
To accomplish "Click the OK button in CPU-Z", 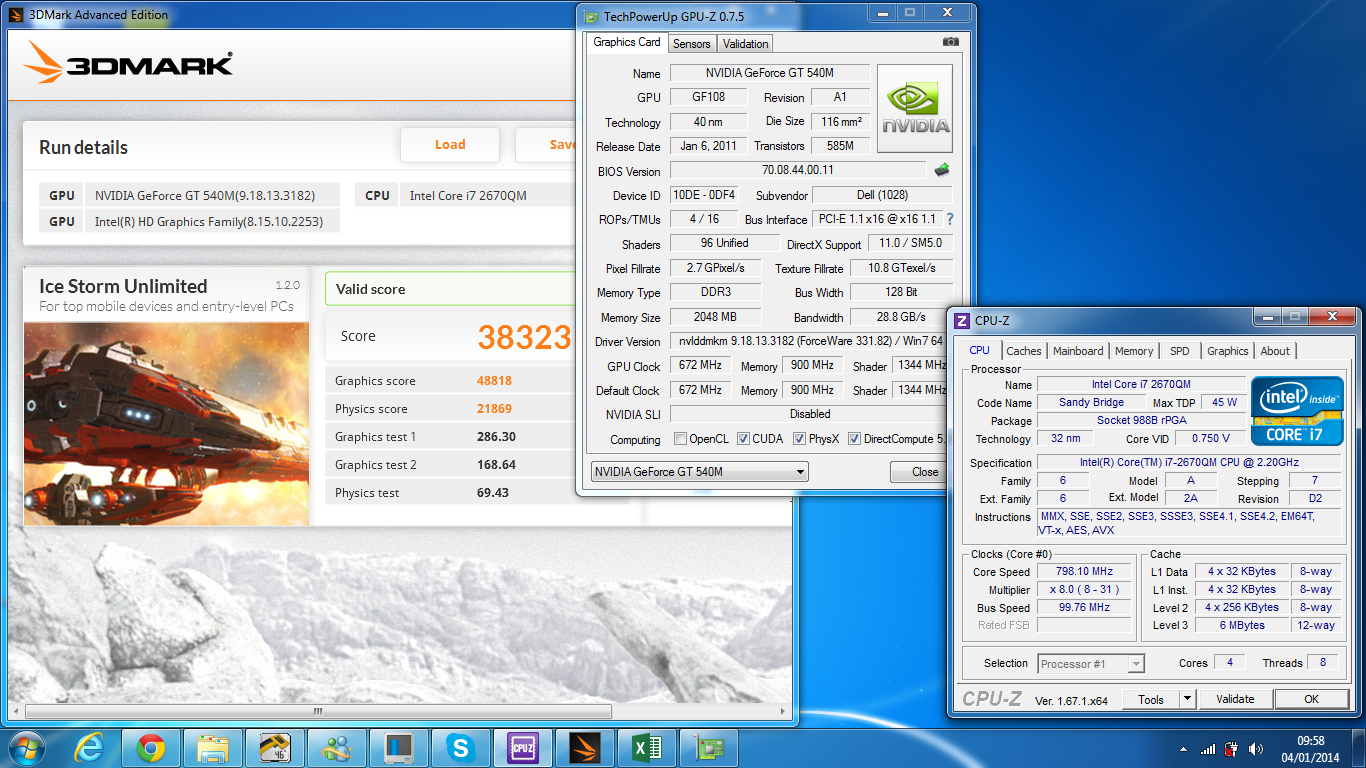I will tap(1311, 699).
